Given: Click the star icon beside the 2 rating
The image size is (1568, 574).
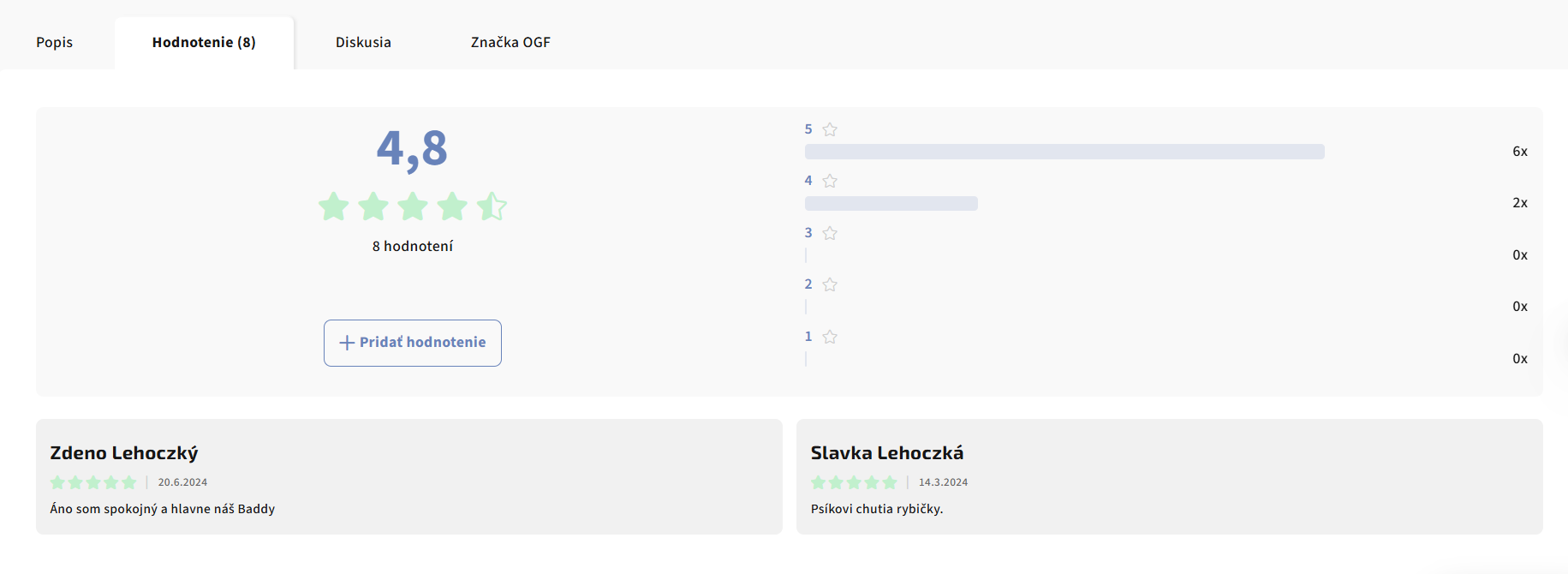Looking at the screenshot, I should (830, 284).
